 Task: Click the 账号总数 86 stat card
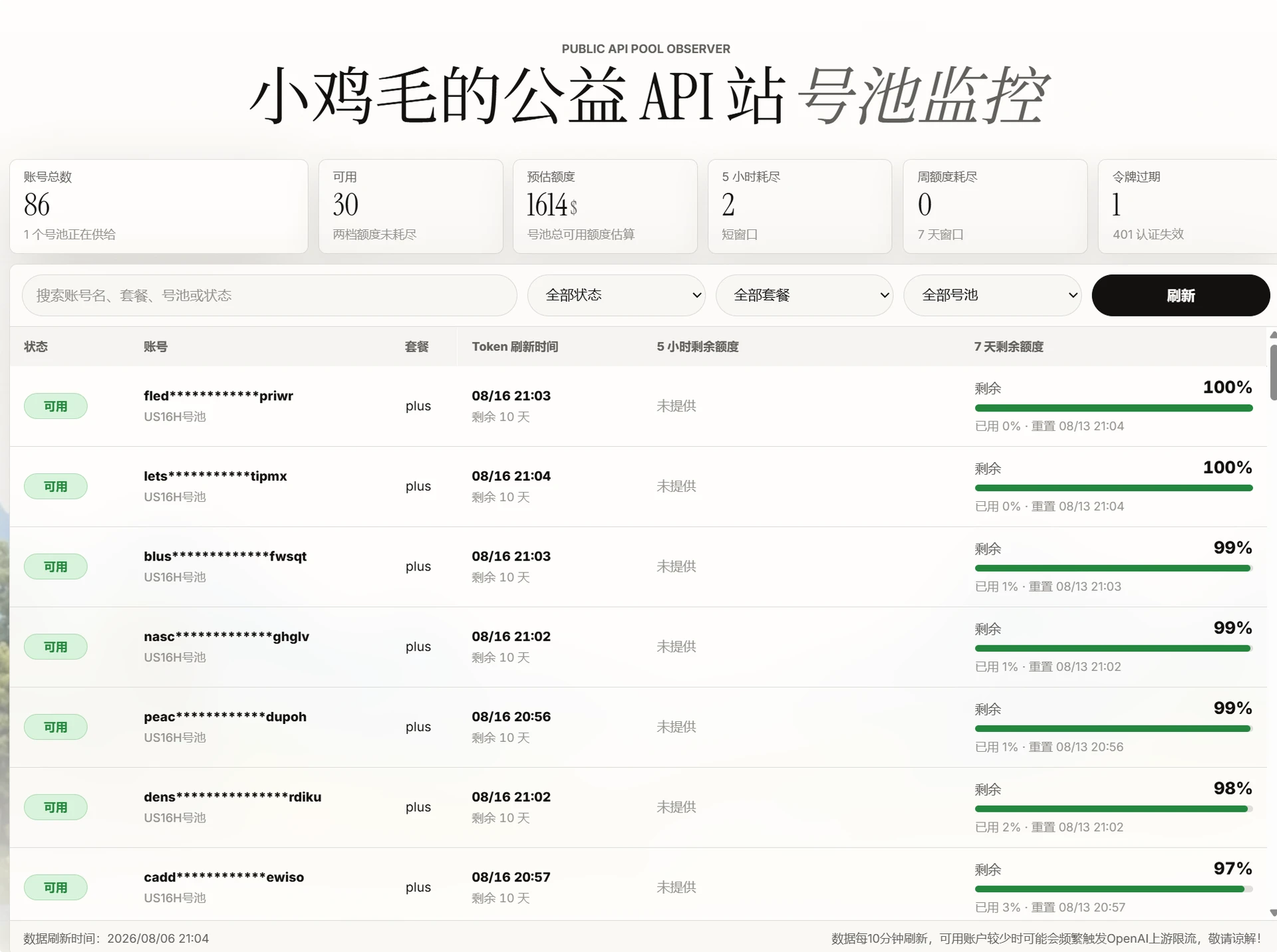(x=159, y=206)
